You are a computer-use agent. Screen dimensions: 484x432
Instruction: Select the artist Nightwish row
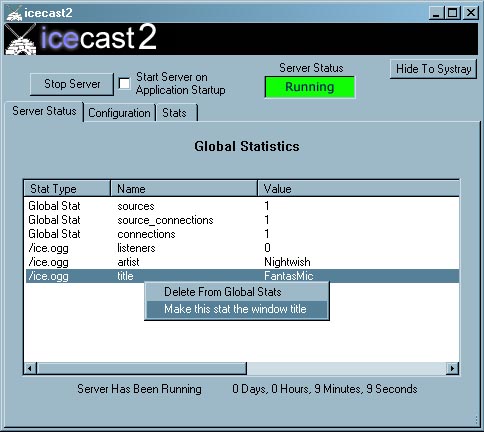[242, 262]
